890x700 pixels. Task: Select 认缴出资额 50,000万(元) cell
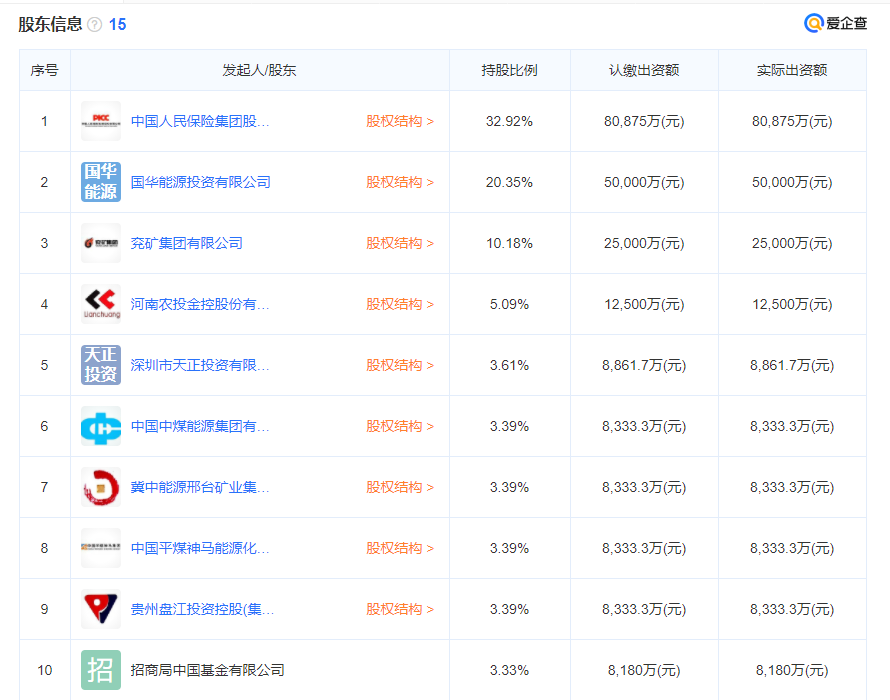(644, 182)
